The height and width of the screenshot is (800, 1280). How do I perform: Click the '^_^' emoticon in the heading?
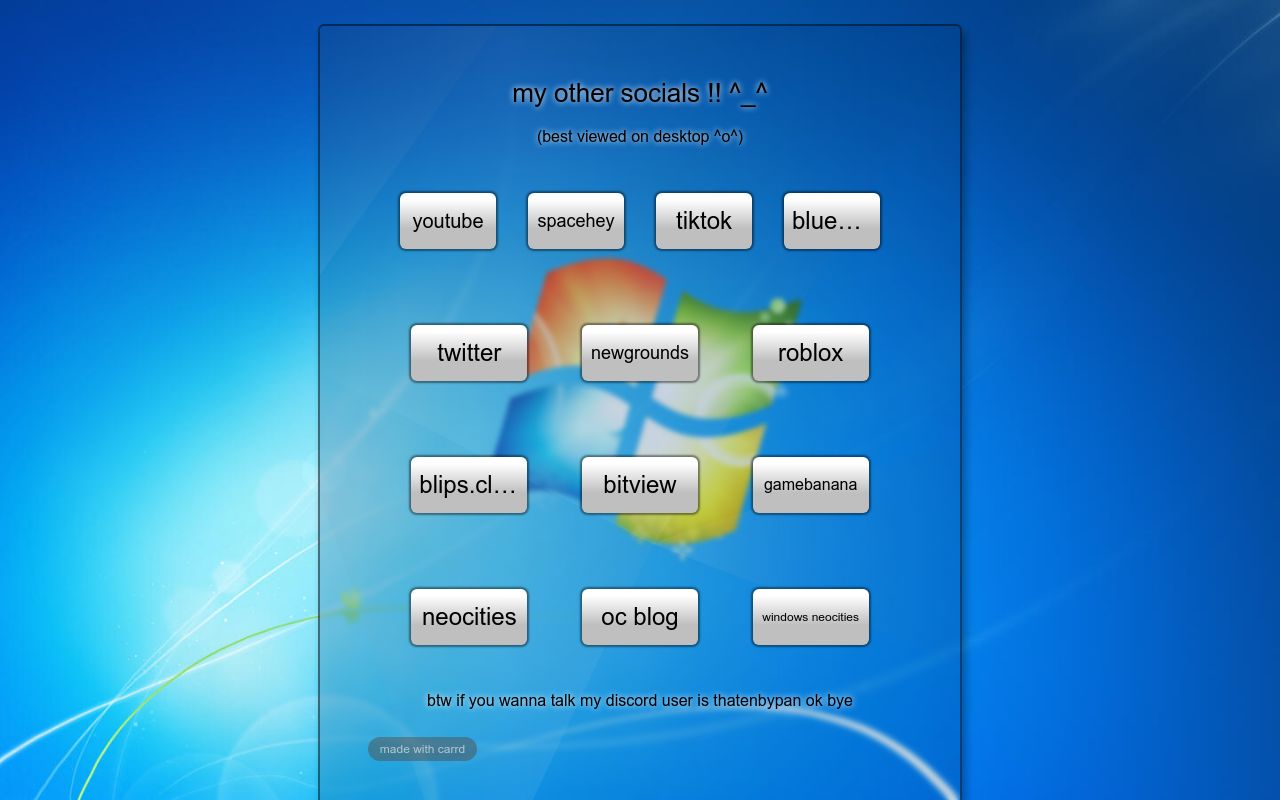(748, 93)
